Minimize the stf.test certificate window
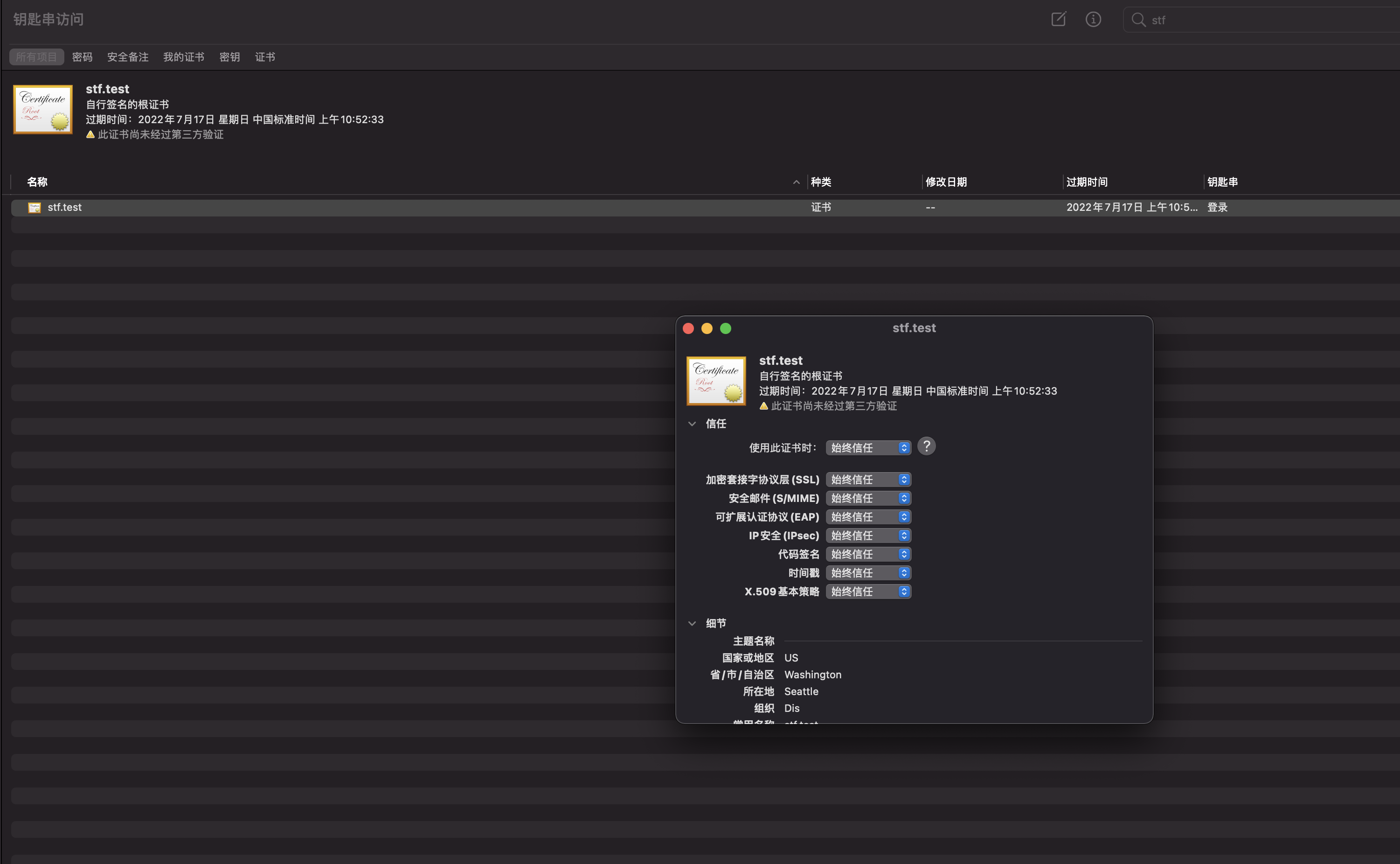Viewport: 1400px width, 864px height. (707, 328)
